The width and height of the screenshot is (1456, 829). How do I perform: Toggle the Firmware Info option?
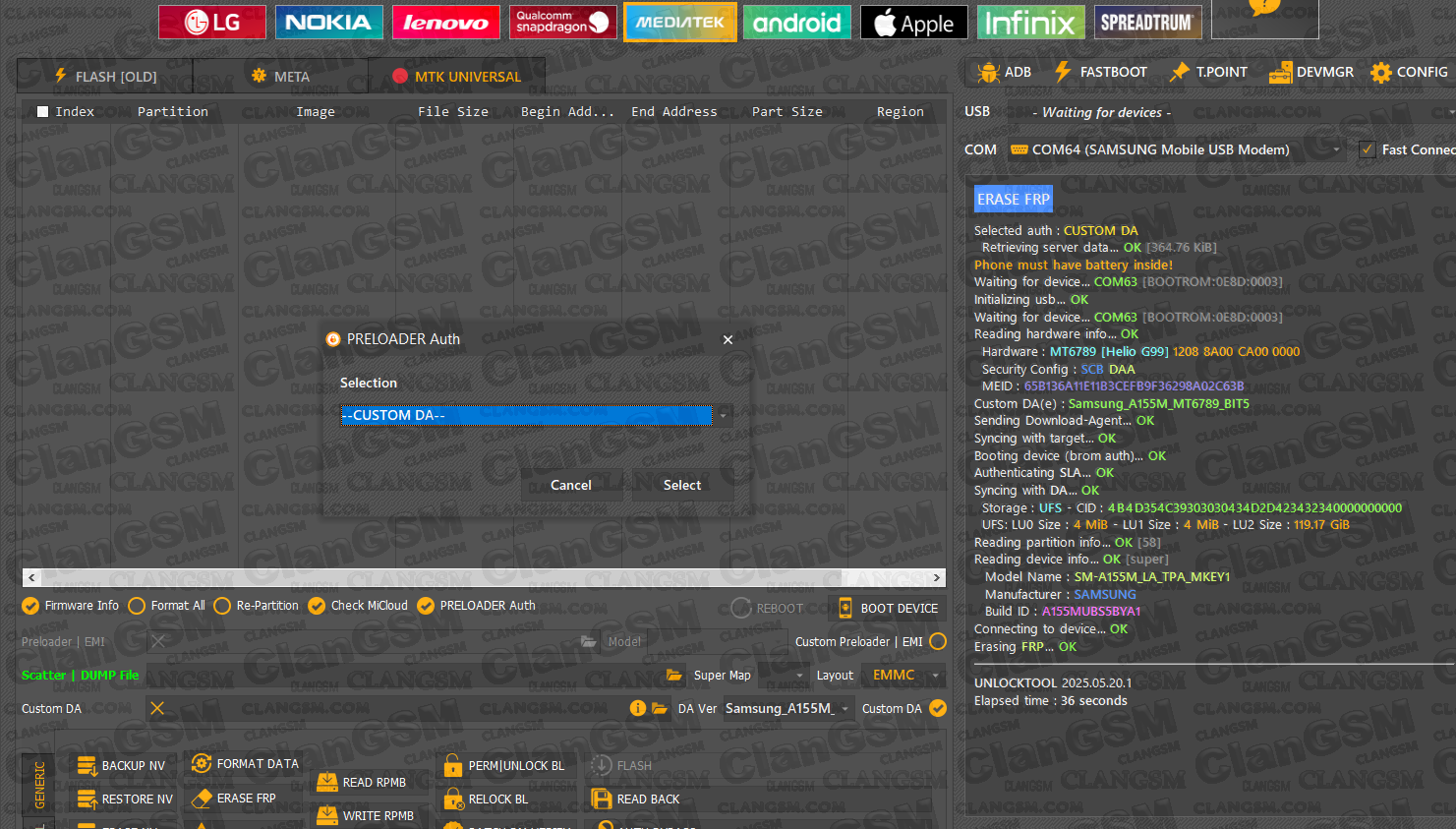pyautogui.click(x=30, y=606)
